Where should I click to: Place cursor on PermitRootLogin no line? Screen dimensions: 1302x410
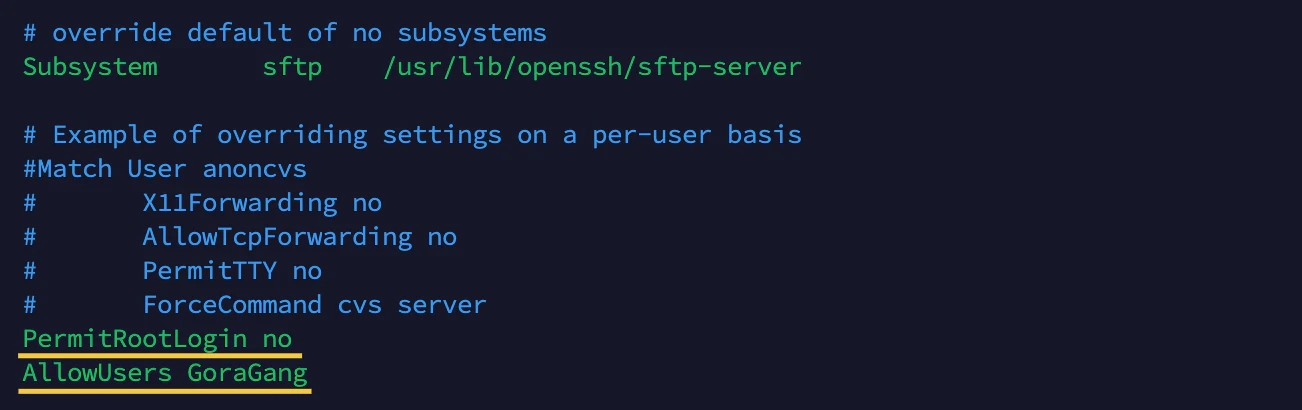pyautogui.click(x=157, y=339)
